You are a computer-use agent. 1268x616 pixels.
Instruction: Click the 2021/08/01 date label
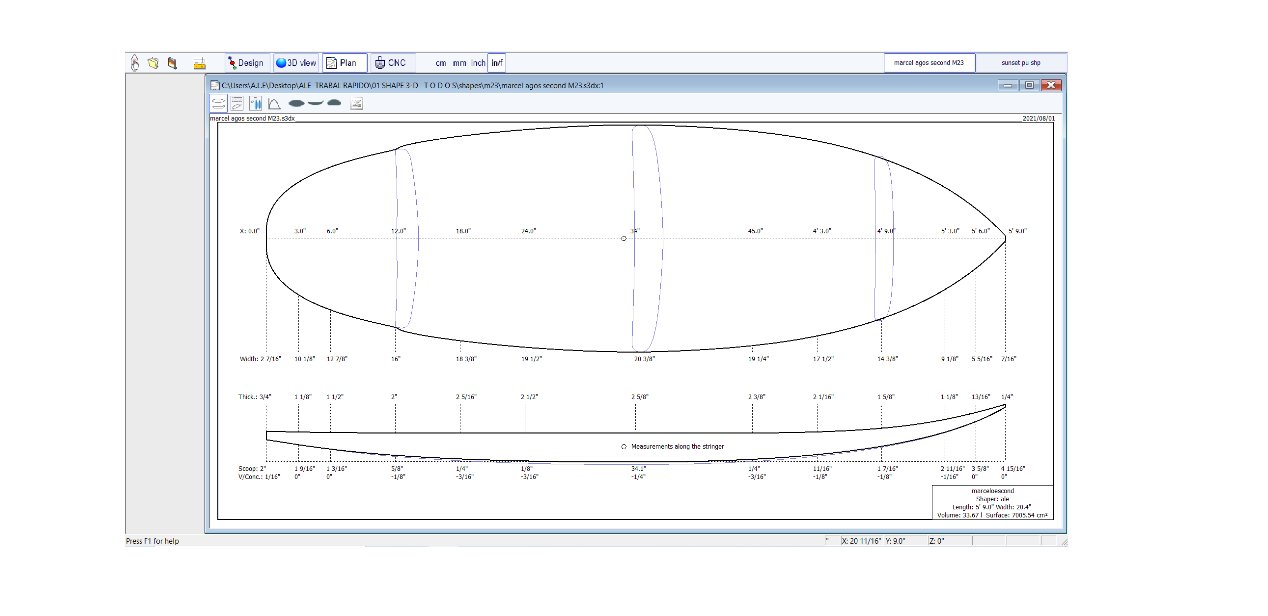(1039, 117)
